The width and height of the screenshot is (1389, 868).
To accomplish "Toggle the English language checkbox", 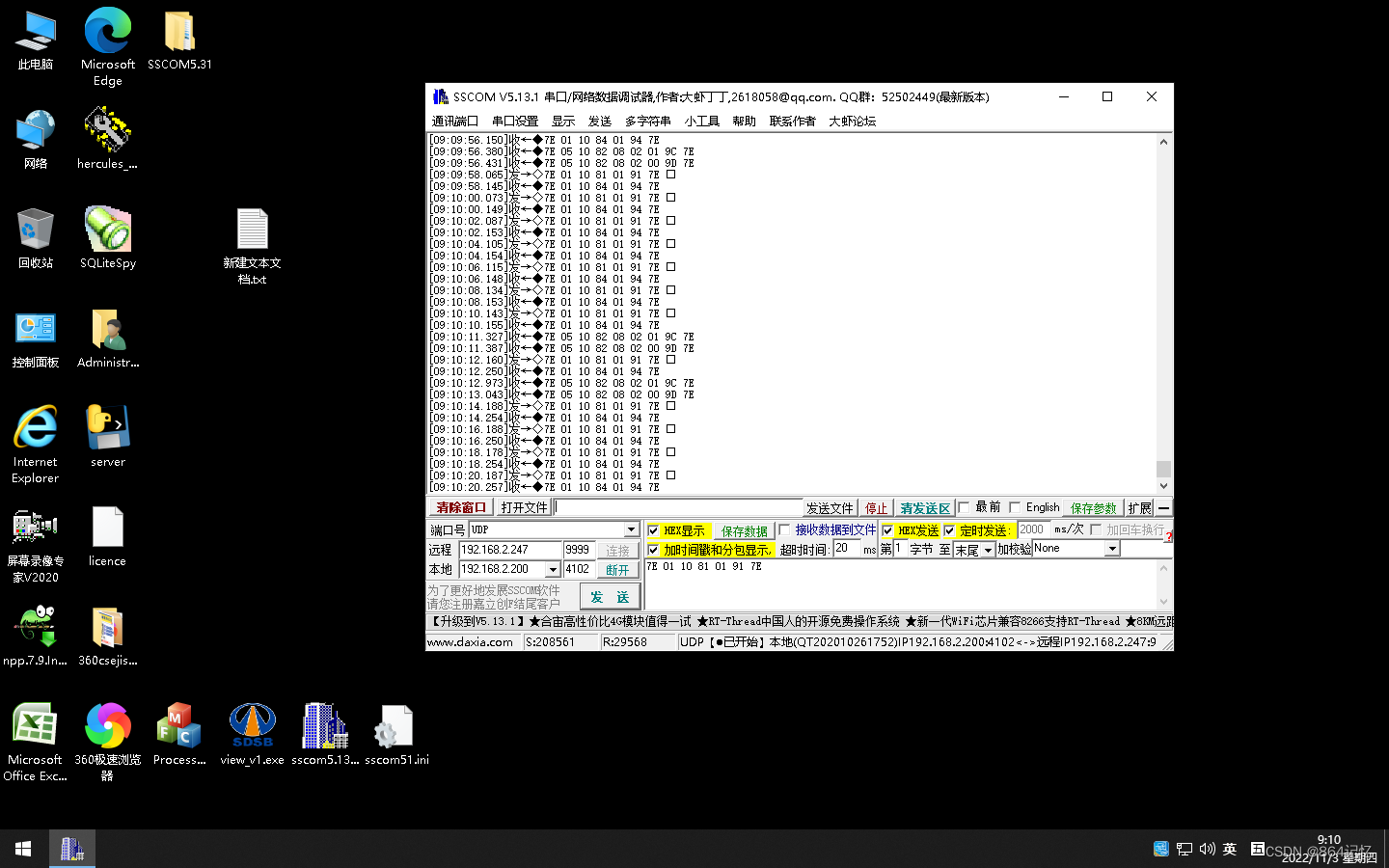I will 1015,507.
